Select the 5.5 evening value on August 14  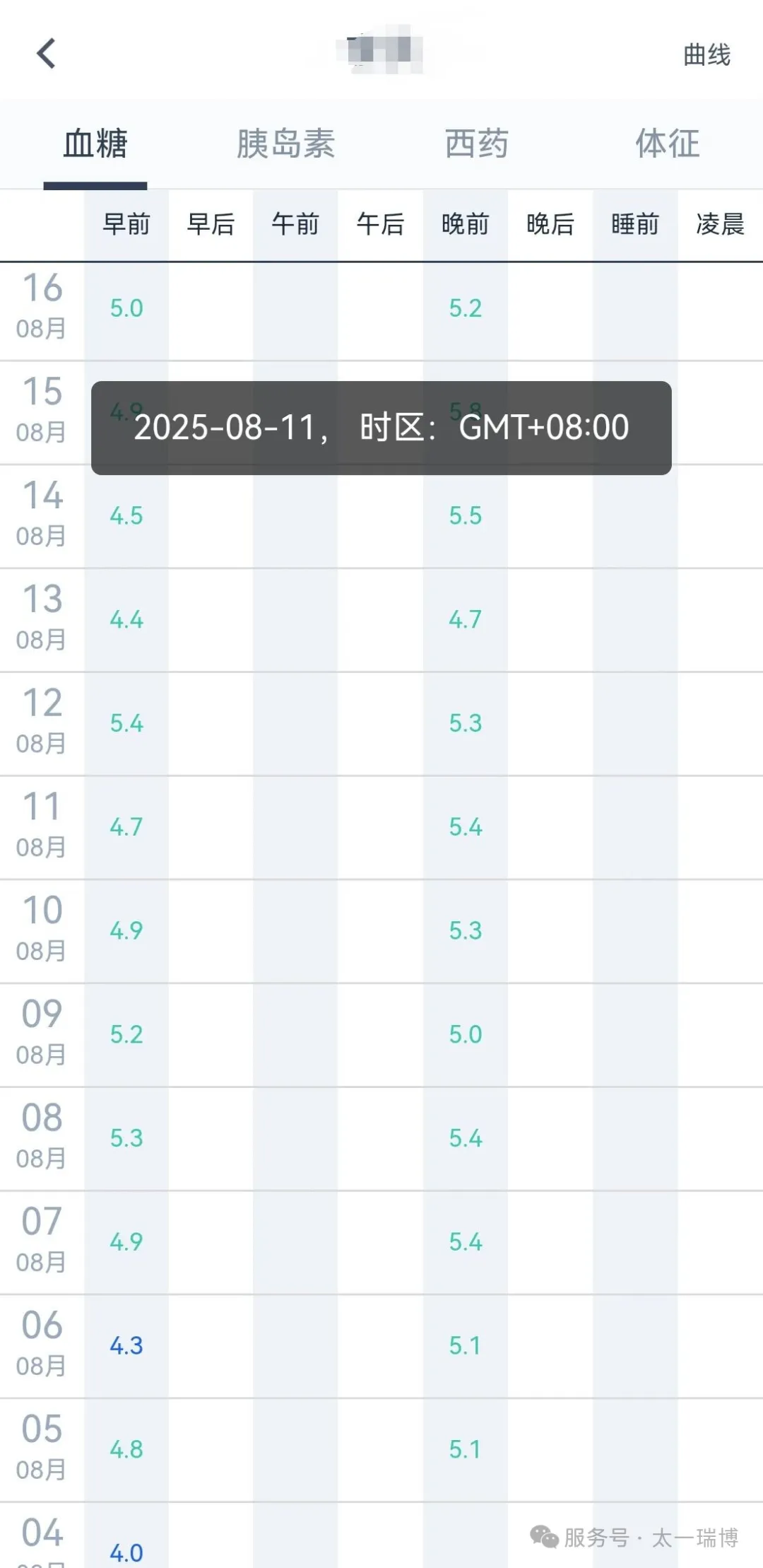pos(466,516)
